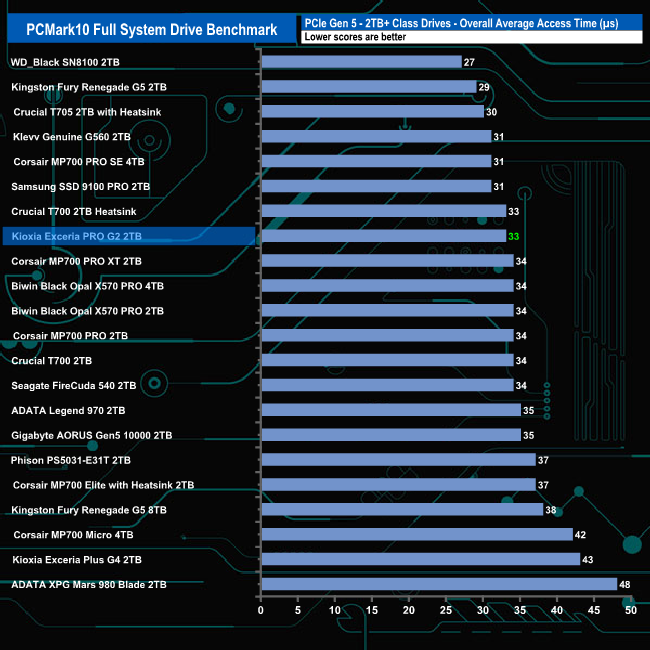Click the '43' value label
Screen dimensions: 650x650
(588, 560)
